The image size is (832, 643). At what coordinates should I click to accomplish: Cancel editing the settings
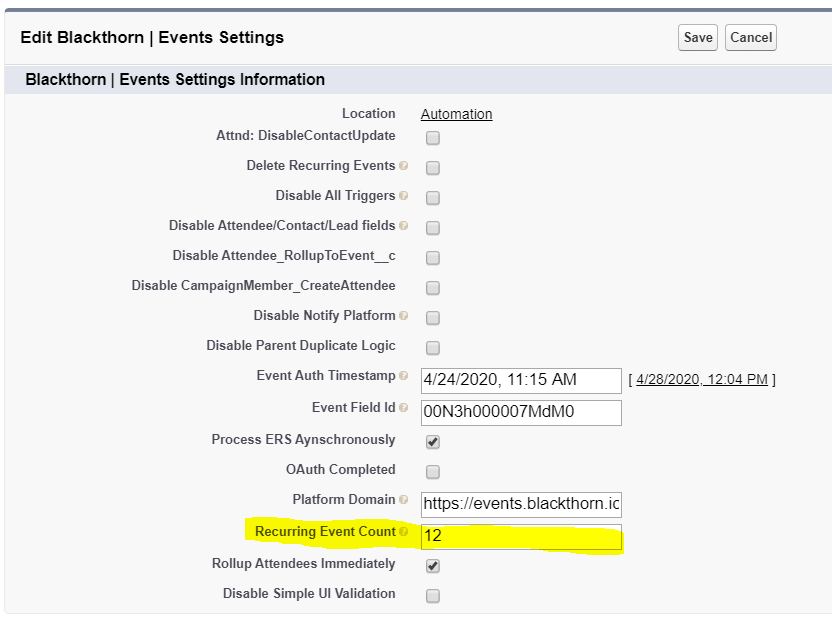(751, 38)
